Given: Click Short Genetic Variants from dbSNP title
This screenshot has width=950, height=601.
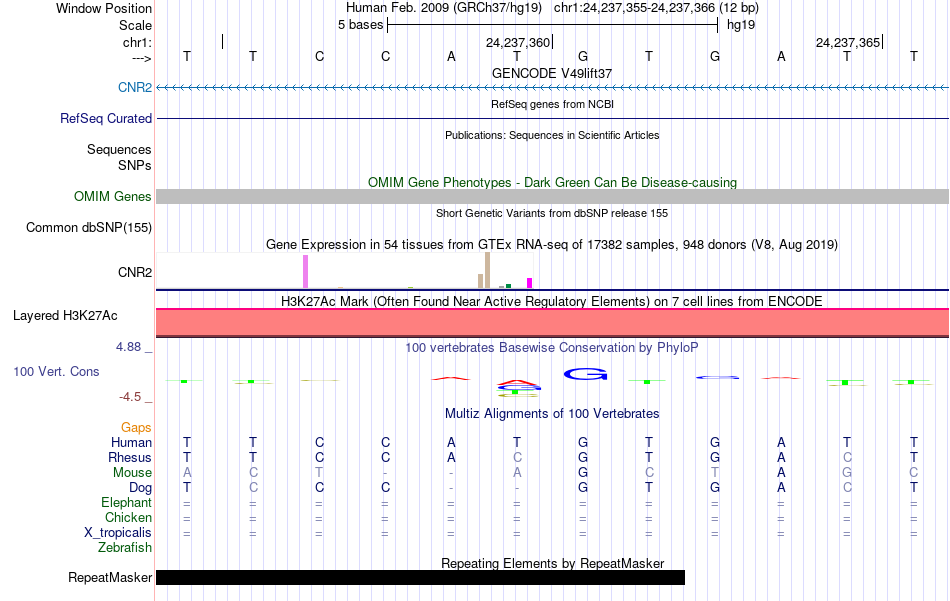Looking at the screenshot, I should [x=552, y=213].
